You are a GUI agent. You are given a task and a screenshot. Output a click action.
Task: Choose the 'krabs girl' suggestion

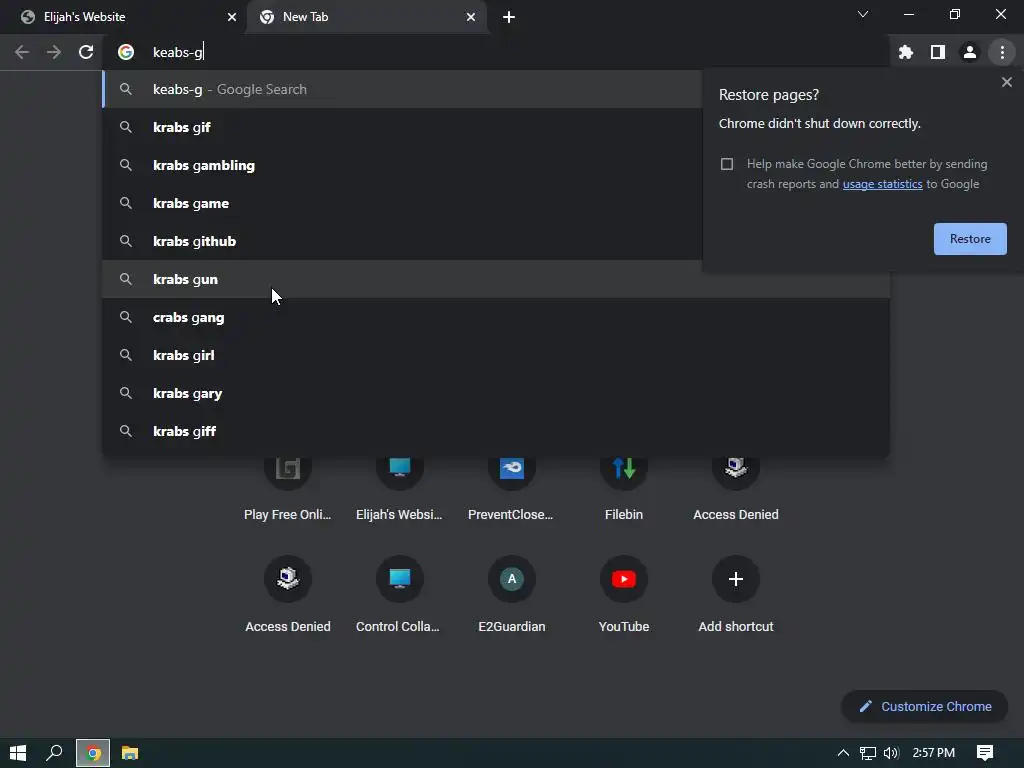496,355
